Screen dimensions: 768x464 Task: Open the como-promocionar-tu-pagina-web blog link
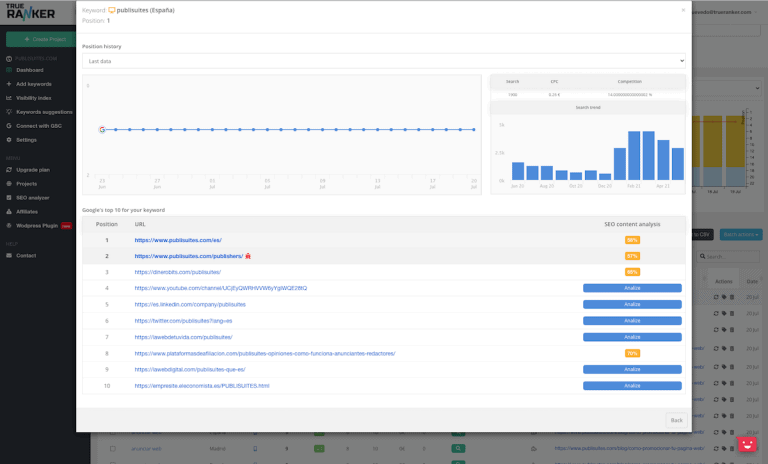tap(629, 448)
